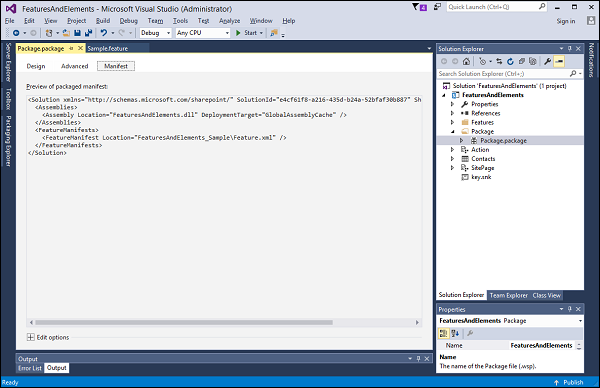This screenshot has width=600, height=388.
Task: Switch to the Sample.feature tab
Action: (x=108, y=49)
